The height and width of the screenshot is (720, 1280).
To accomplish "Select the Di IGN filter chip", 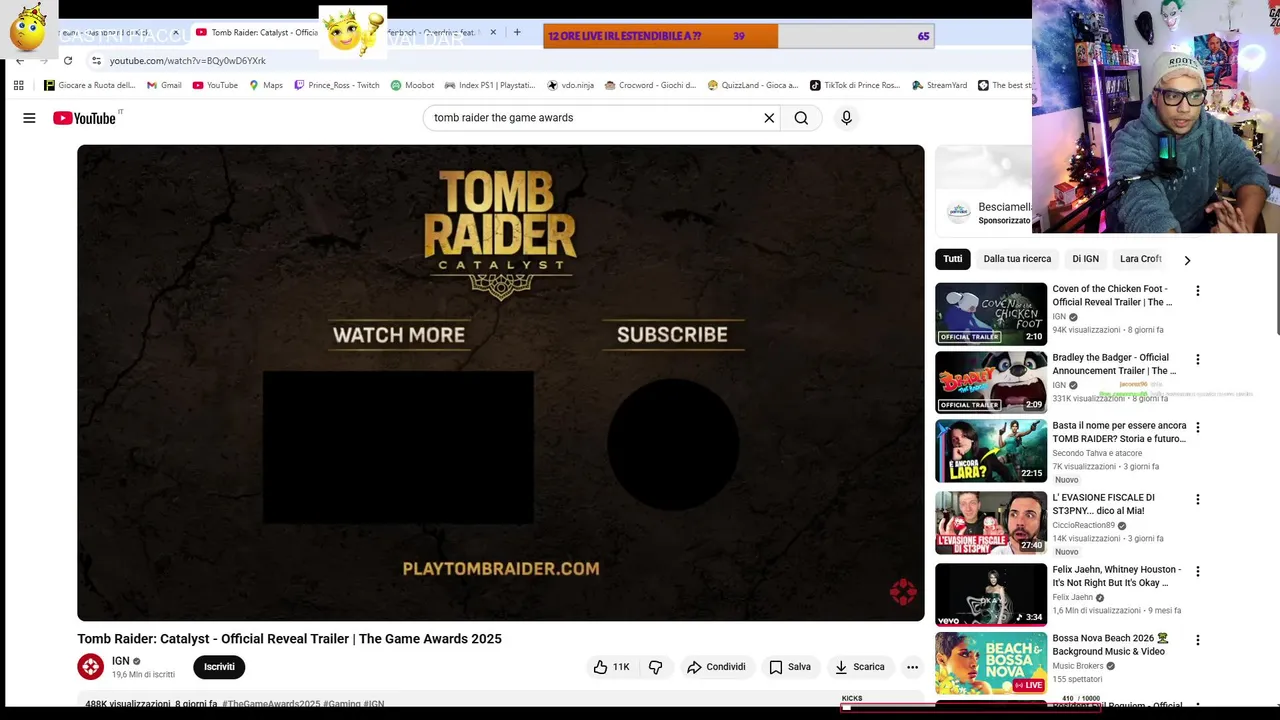I will coord(1085,259).
